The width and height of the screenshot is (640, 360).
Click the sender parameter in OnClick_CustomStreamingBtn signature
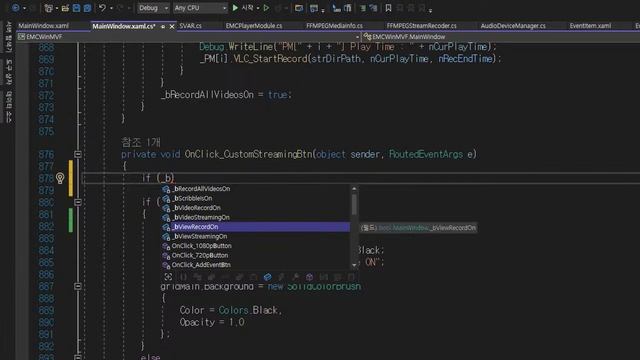pos(364,154)
